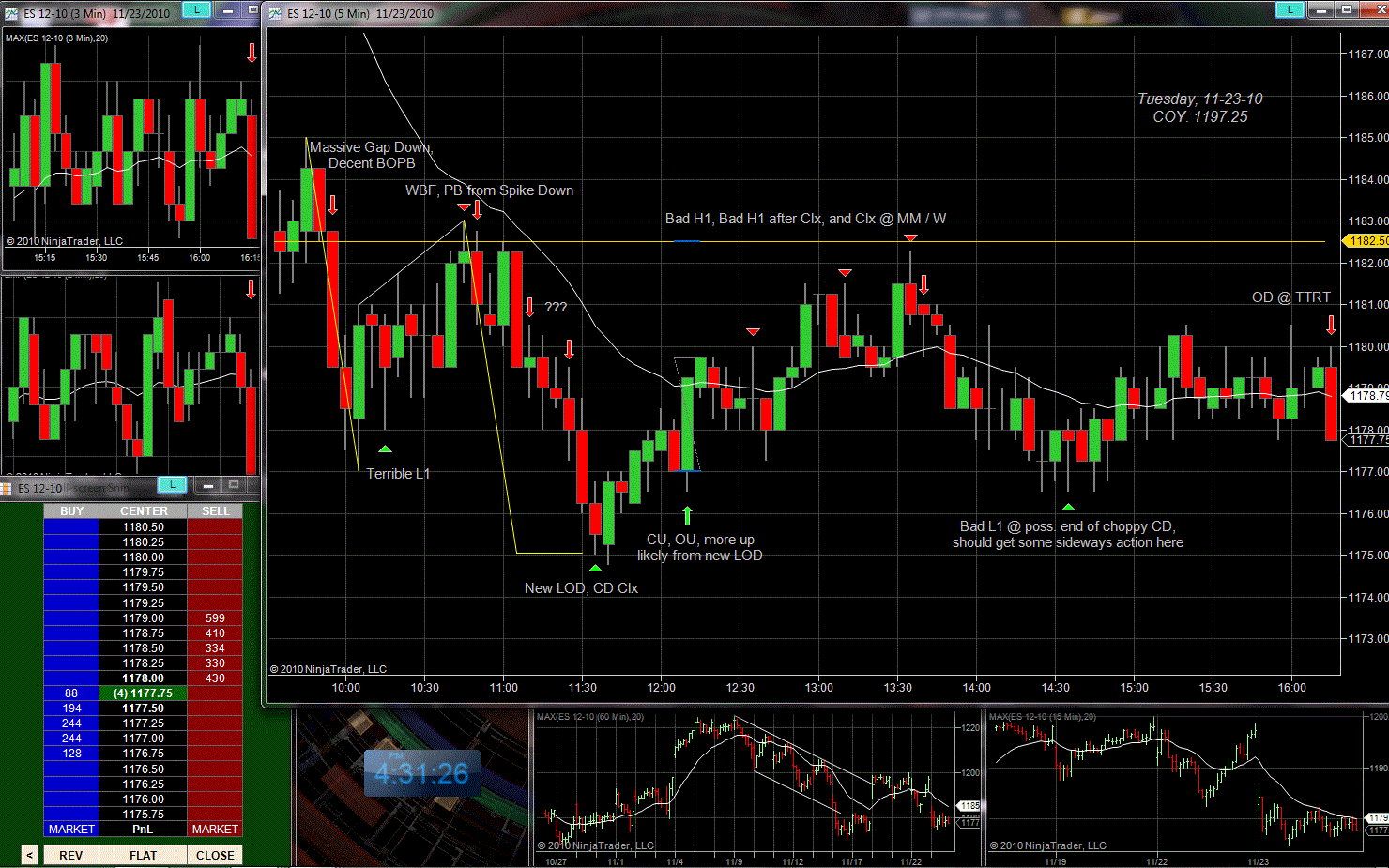Click the green up arrow under the 'CU, OU' annotation
This screenshot has width=1389, height=868.
point(687,515)
